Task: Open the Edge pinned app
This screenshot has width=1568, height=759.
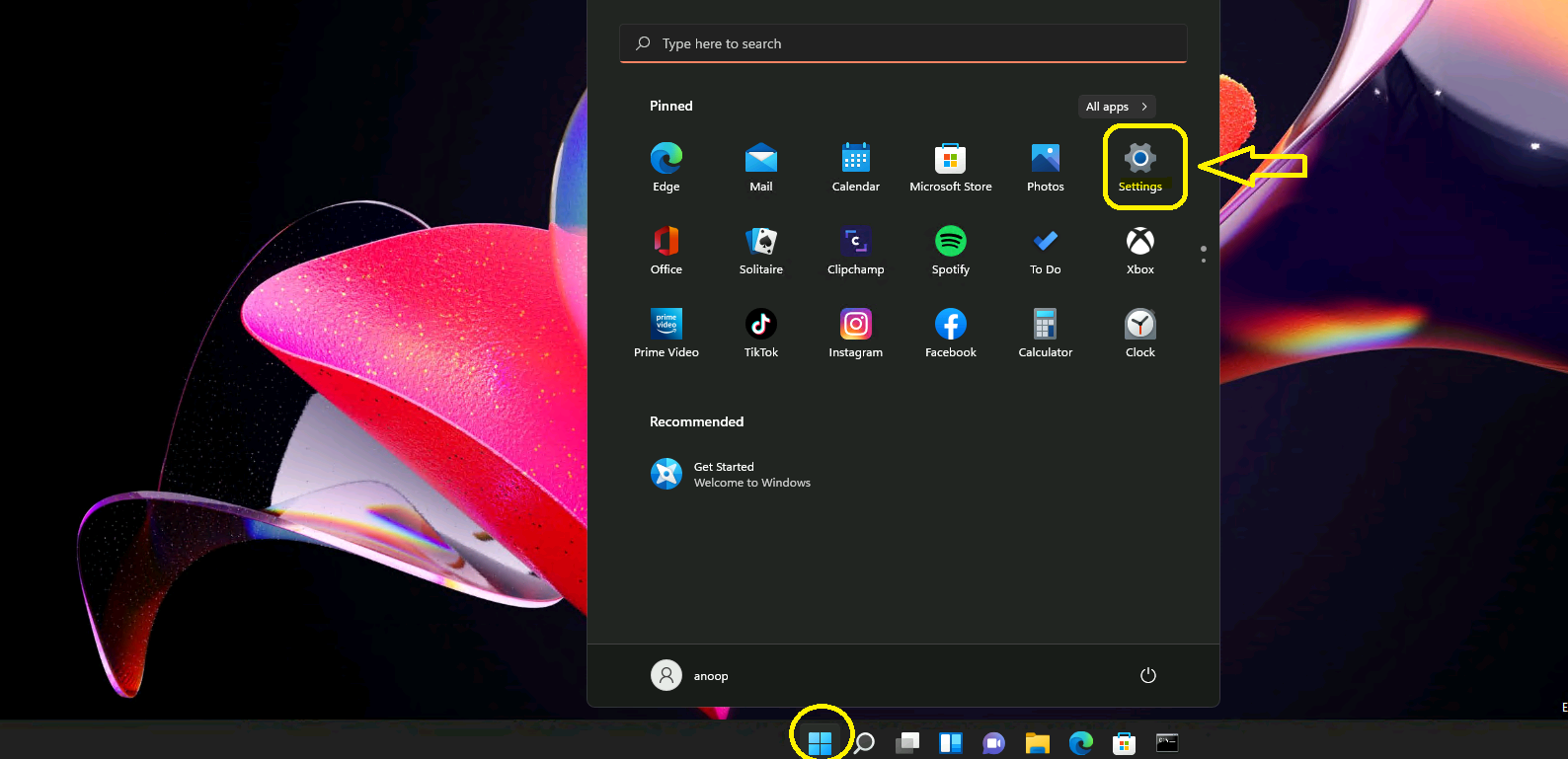Action: point(666,168)
